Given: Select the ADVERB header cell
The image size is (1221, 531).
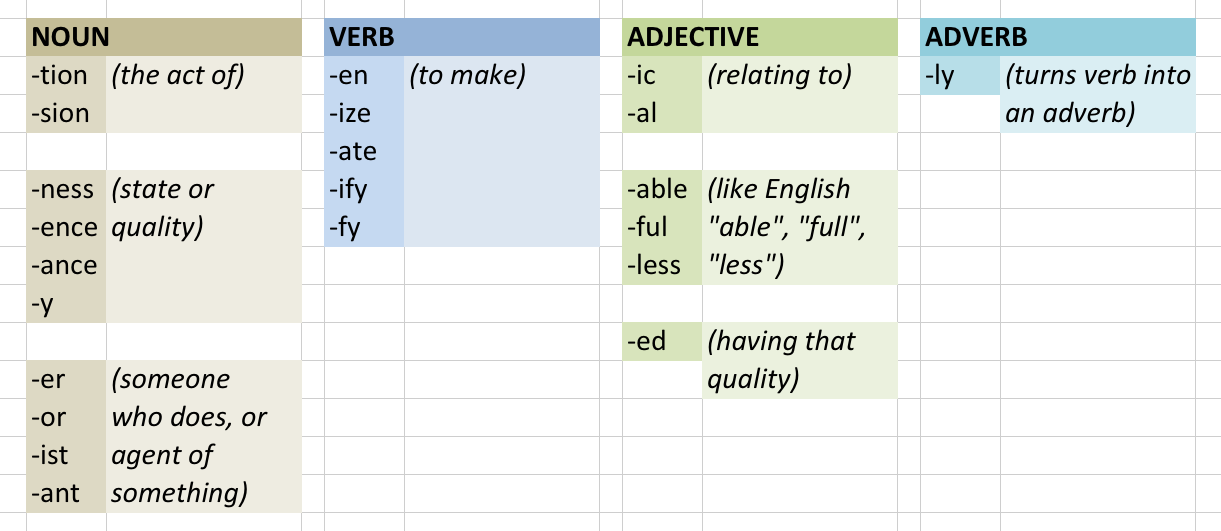Looking at the screenshot, I should tap(1058, 38).
